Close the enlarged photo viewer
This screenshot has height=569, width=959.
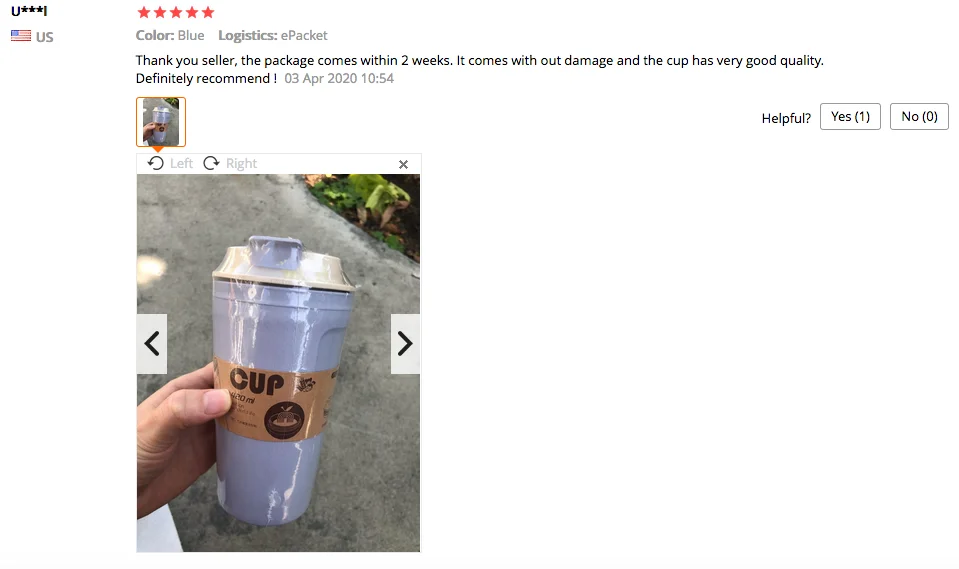[403, 164]
